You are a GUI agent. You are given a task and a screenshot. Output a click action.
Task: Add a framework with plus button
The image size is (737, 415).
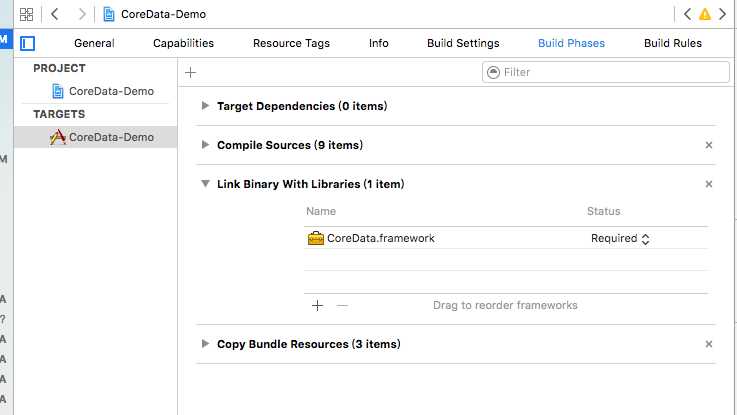pyautogui.click(x=317, y=305)
